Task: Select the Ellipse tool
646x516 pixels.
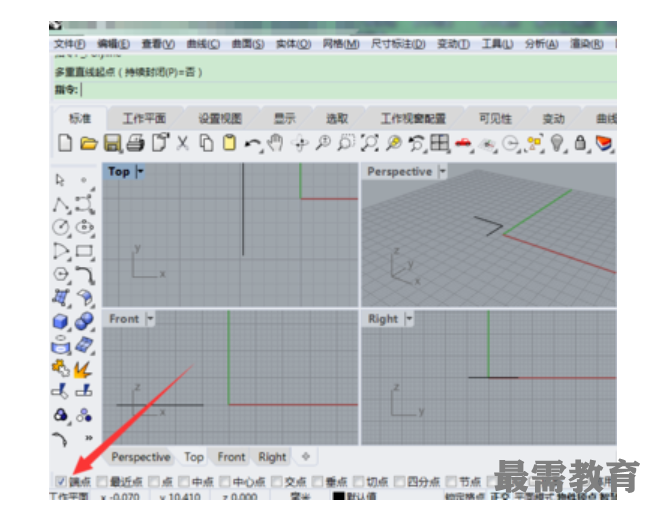Action: (84, 227)
